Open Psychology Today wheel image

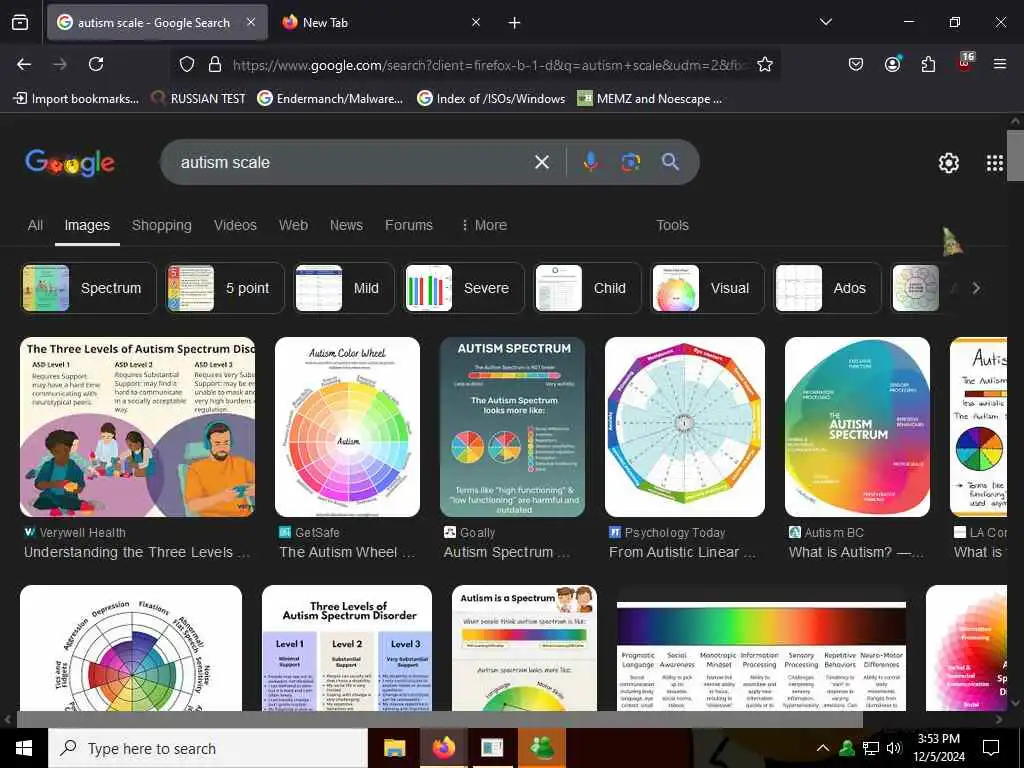tap(684, 427)
